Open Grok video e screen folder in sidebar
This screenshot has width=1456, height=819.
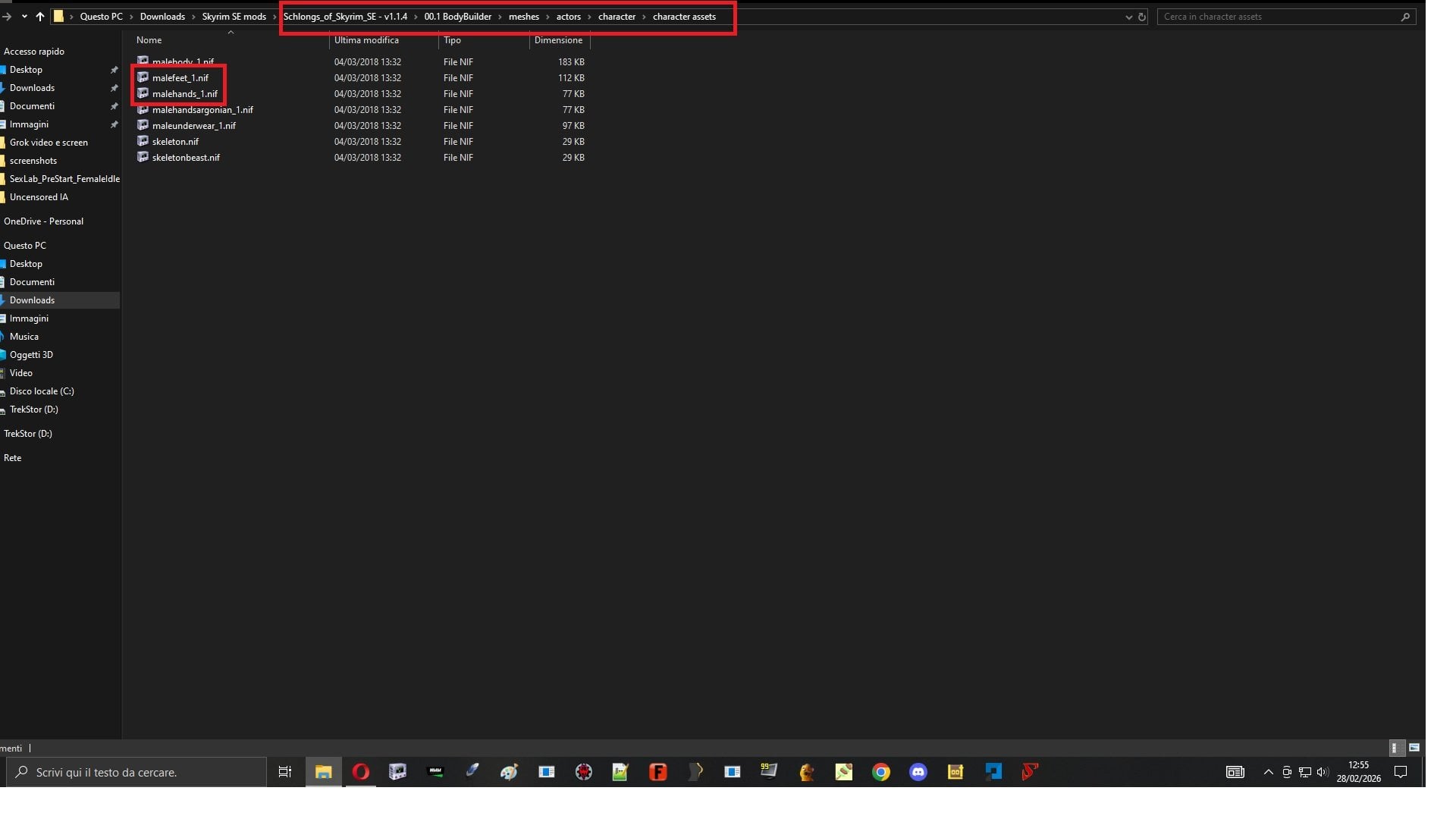(x=49, y=143)
